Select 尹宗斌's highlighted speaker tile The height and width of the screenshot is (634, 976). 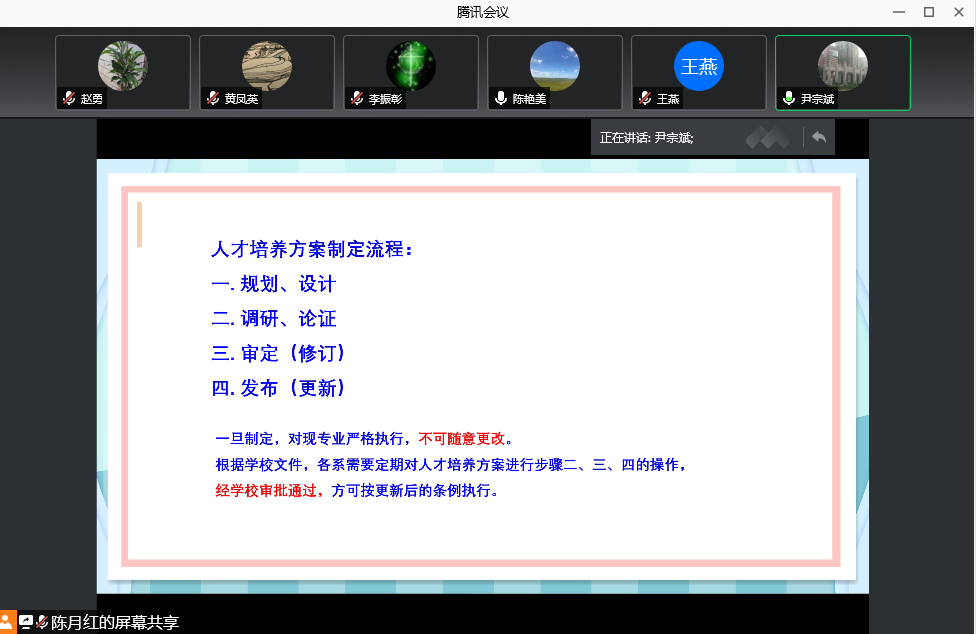pyautogui.click(x=842, y=70)
